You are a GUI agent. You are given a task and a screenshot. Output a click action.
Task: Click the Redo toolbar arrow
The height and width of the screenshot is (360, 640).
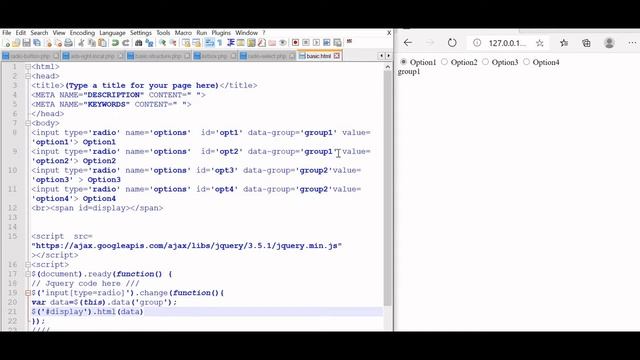click(x=125, y=42)
